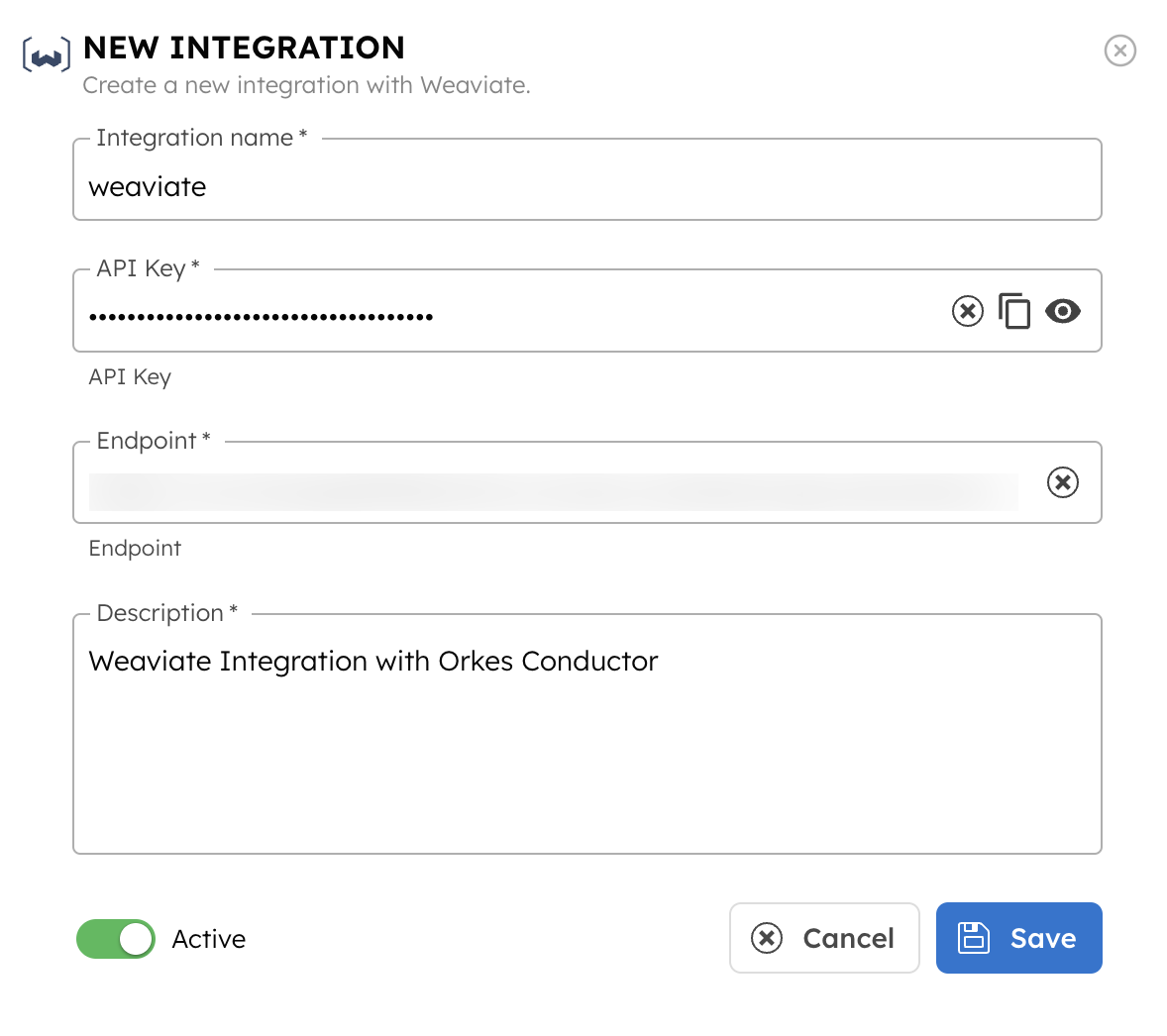The image size is (1167, 1036).
Task: Clear the Endpoint field
Action: [x=1063, y=482]
